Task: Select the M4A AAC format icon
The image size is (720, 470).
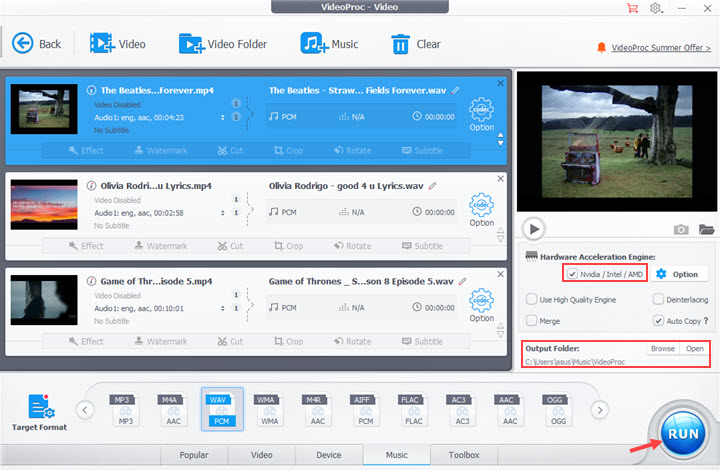Action: (174, 409)
